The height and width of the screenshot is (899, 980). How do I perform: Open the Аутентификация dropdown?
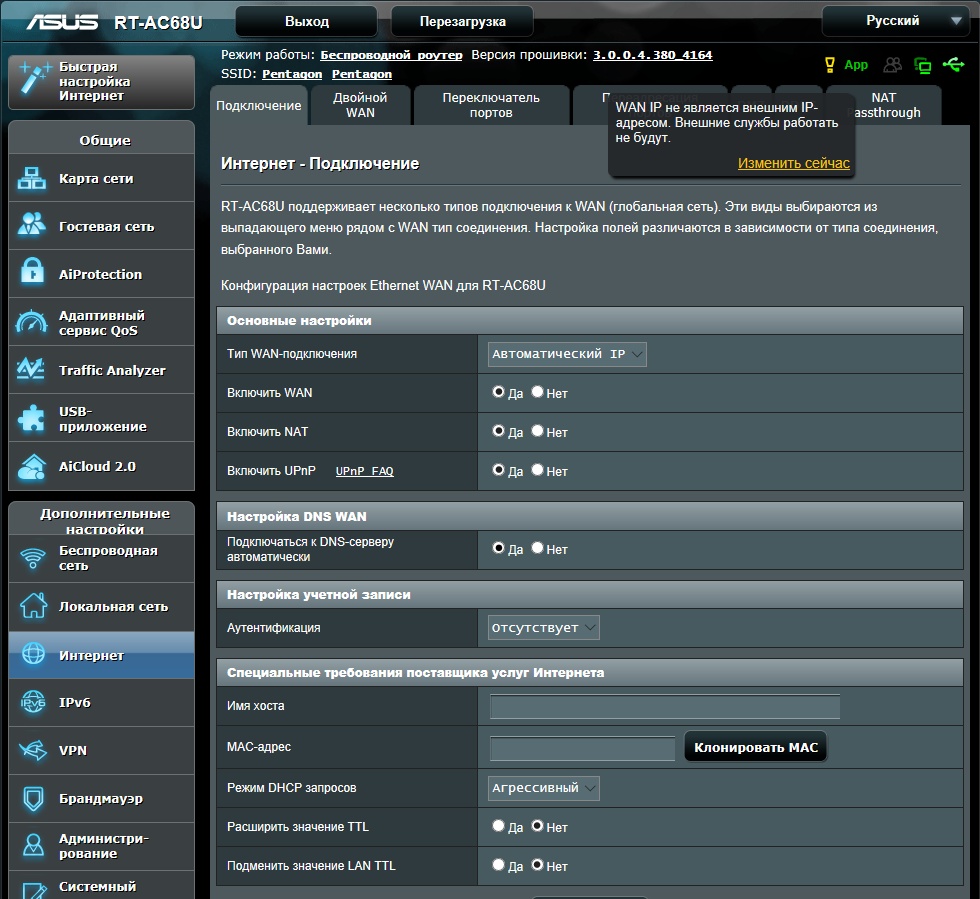click(x=544, y=628)
